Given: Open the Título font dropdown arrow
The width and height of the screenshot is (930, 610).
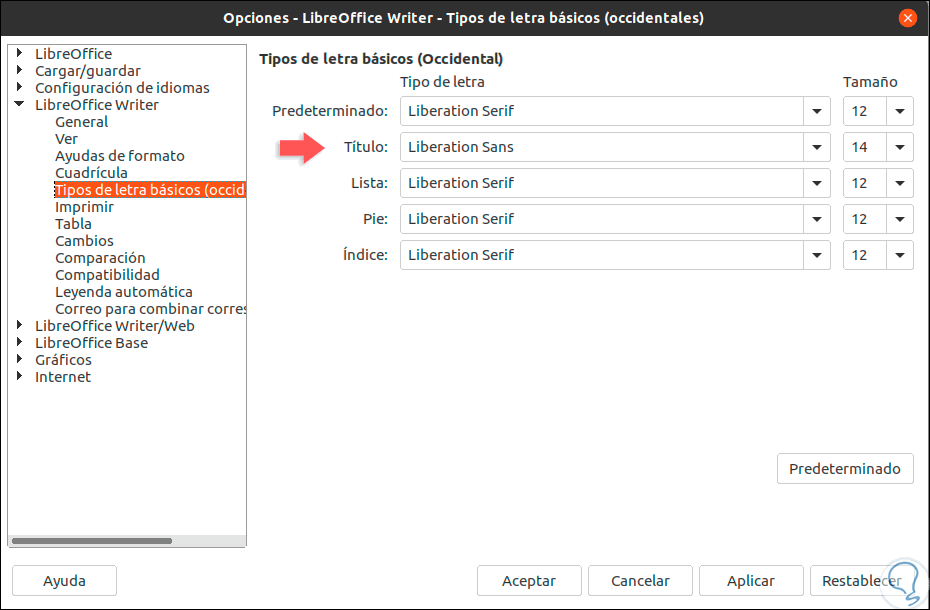Looking at the screenshot, I should pyautogui.click(x=817, y=147).
